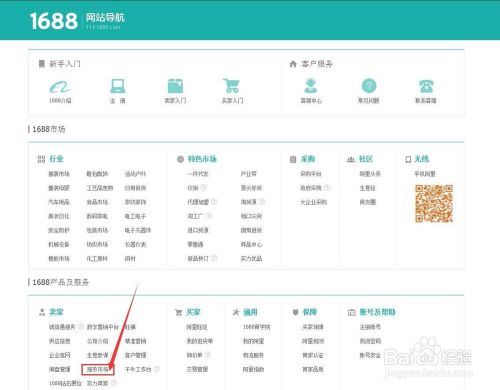Viewport: 500px width, 390px height.
Task: Open the 采购 category heading
Action: pos(308,159)
